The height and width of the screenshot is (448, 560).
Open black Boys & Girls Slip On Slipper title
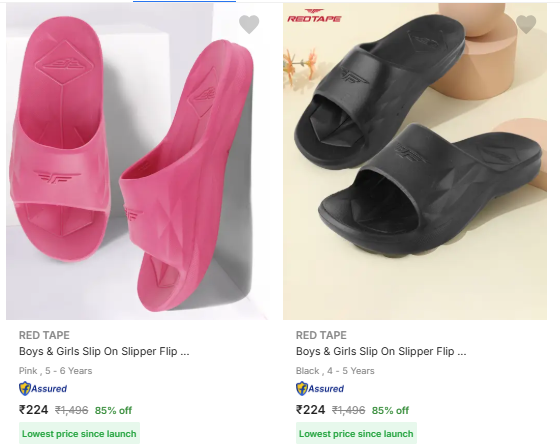381,352
